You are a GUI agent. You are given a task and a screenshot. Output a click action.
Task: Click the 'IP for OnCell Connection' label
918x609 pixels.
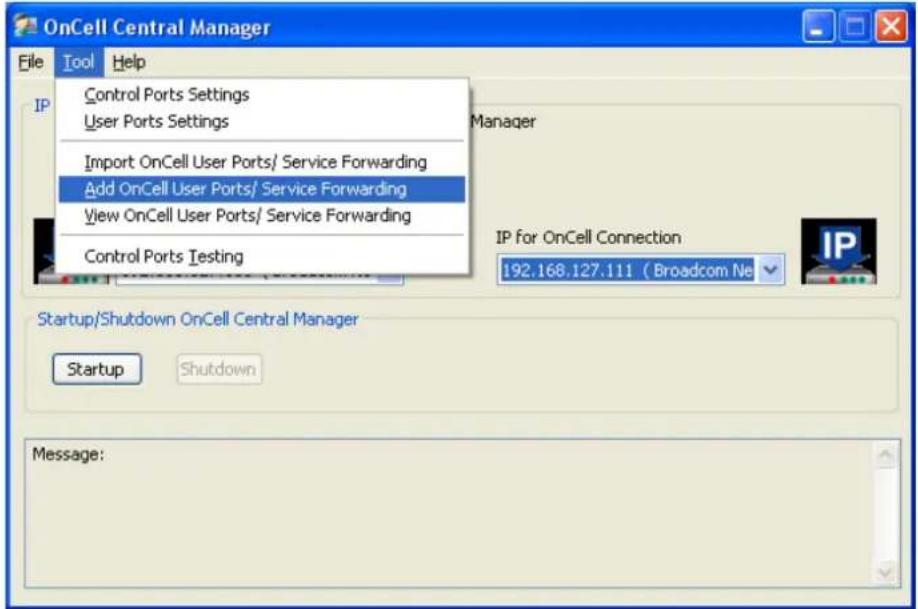click(x=588, y=238)
